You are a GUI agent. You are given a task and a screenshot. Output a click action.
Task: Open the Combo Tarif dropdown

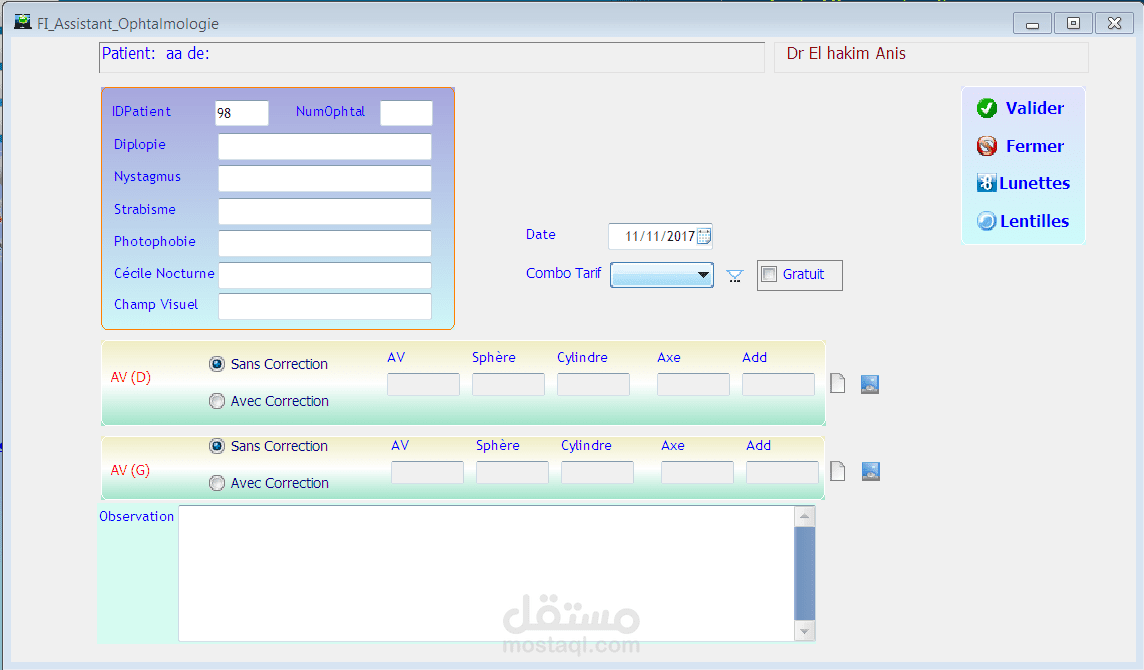coord(703,275)
